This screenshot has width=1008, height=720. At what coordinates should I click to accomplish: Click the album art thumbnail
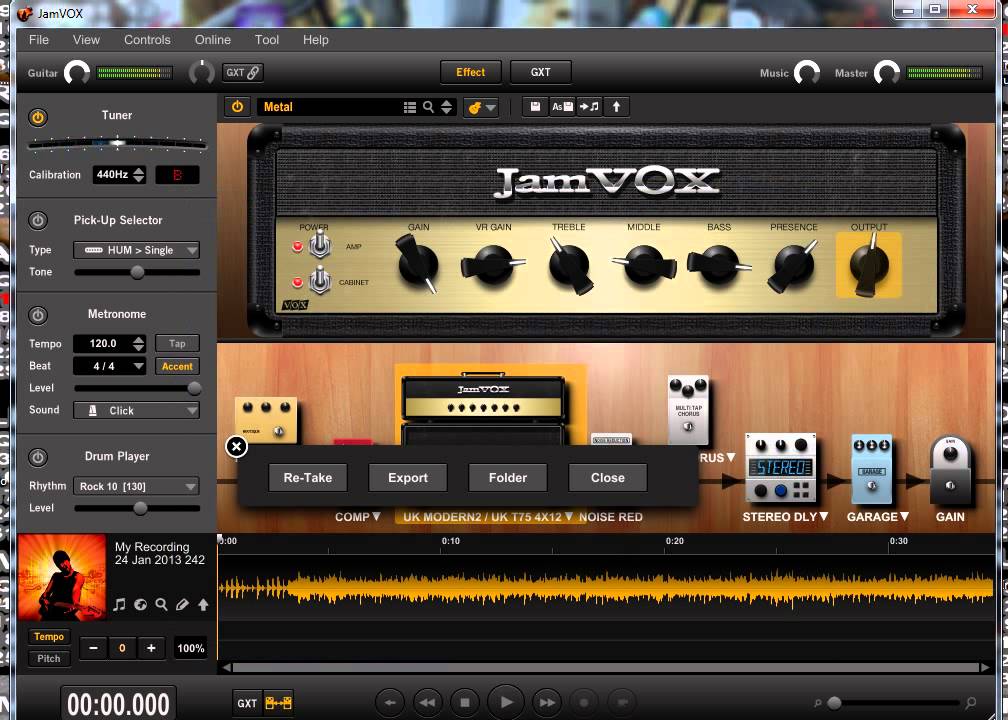[x=62, y=577]
